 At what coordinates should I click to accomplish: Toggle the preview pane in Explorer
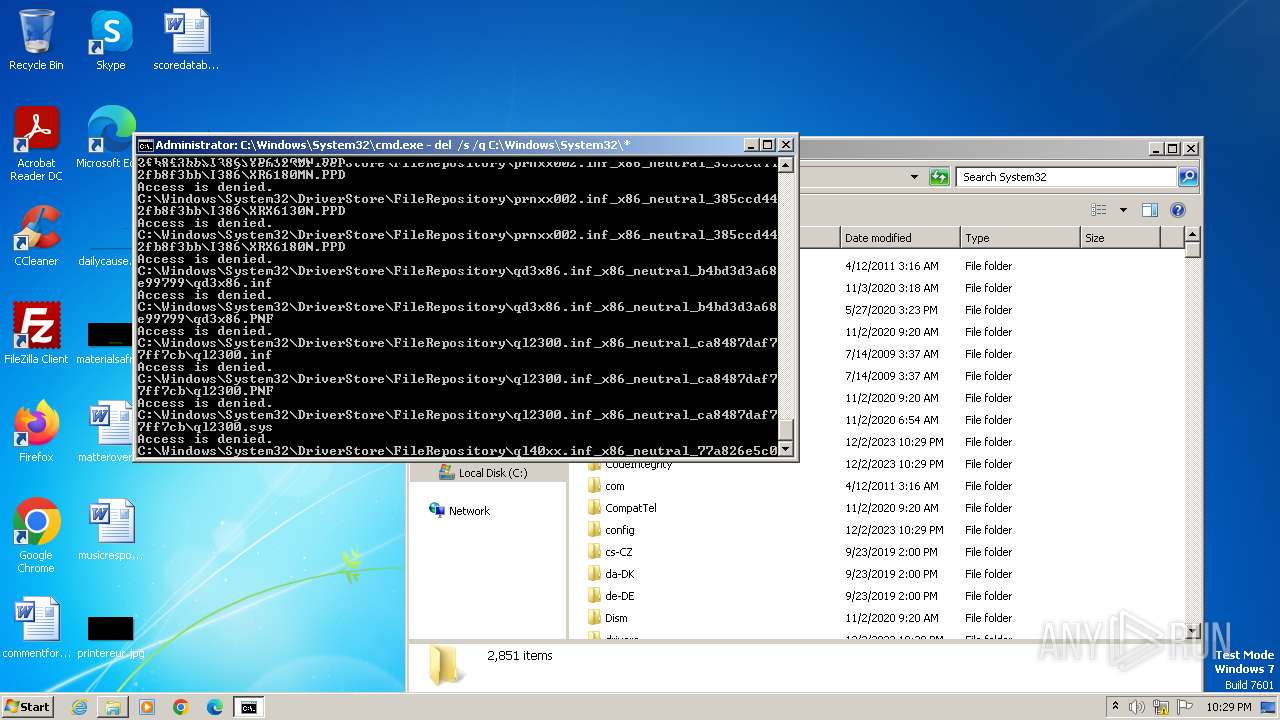tap(1150, 210)
